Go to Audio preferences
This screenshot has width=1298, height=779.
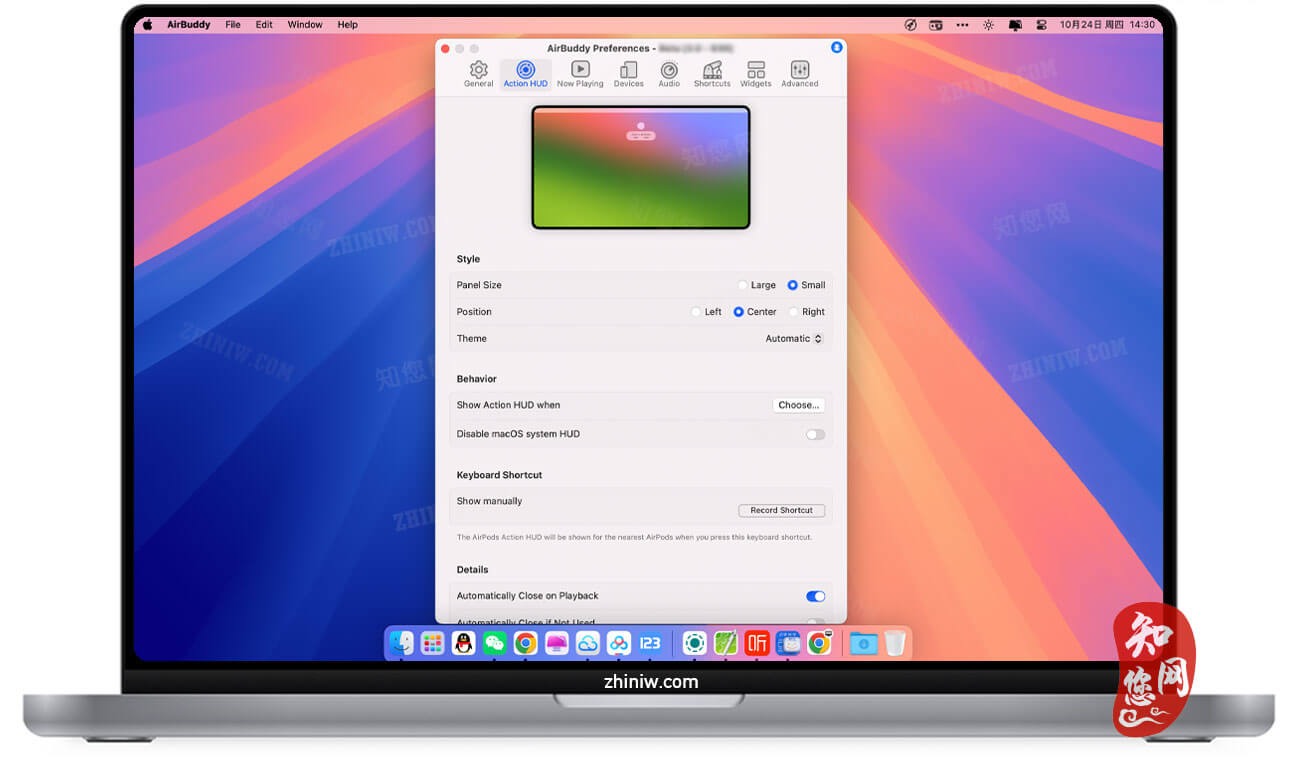pos(669,73)
